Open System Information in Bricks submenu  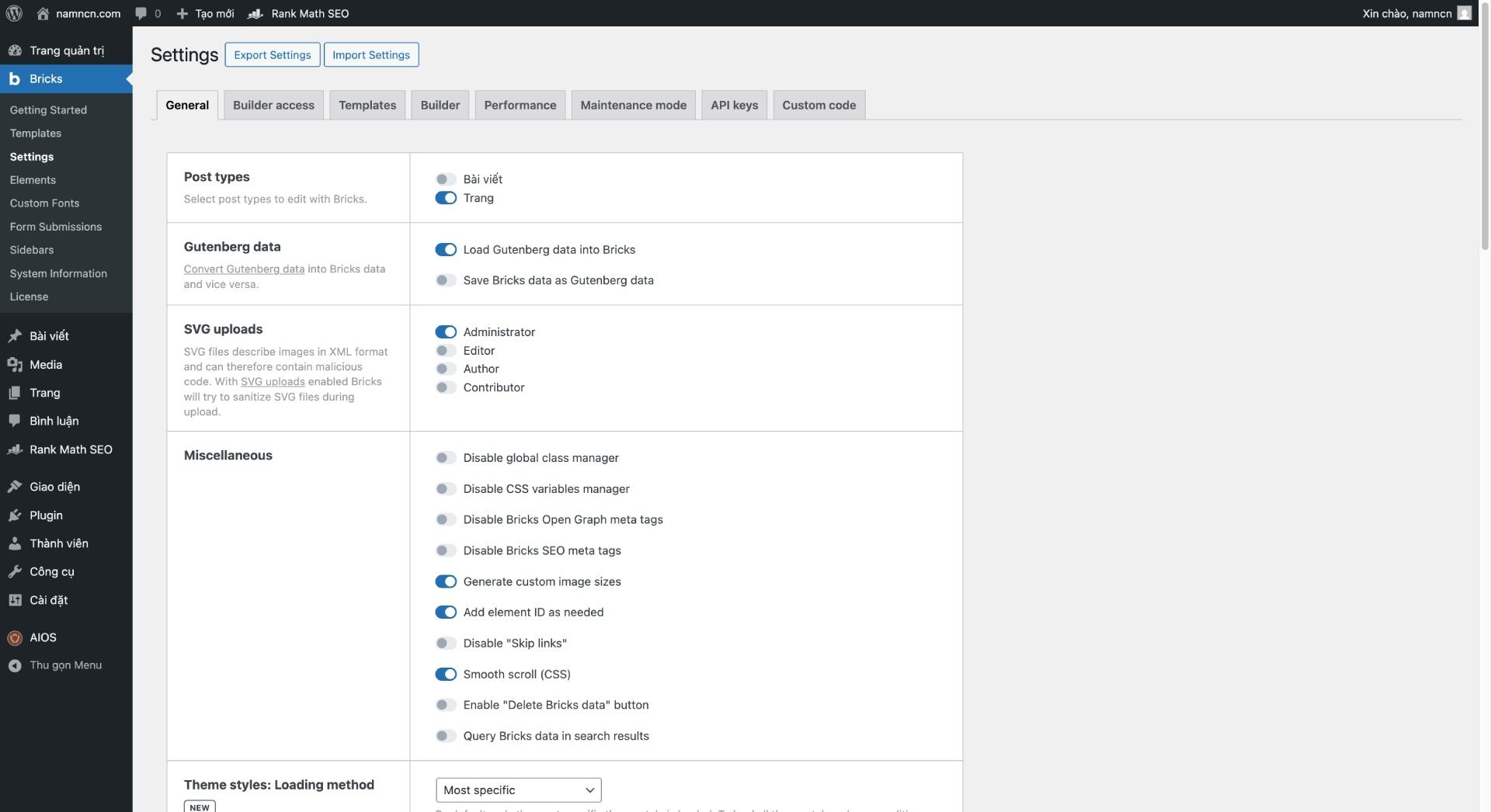pos(58,273)
